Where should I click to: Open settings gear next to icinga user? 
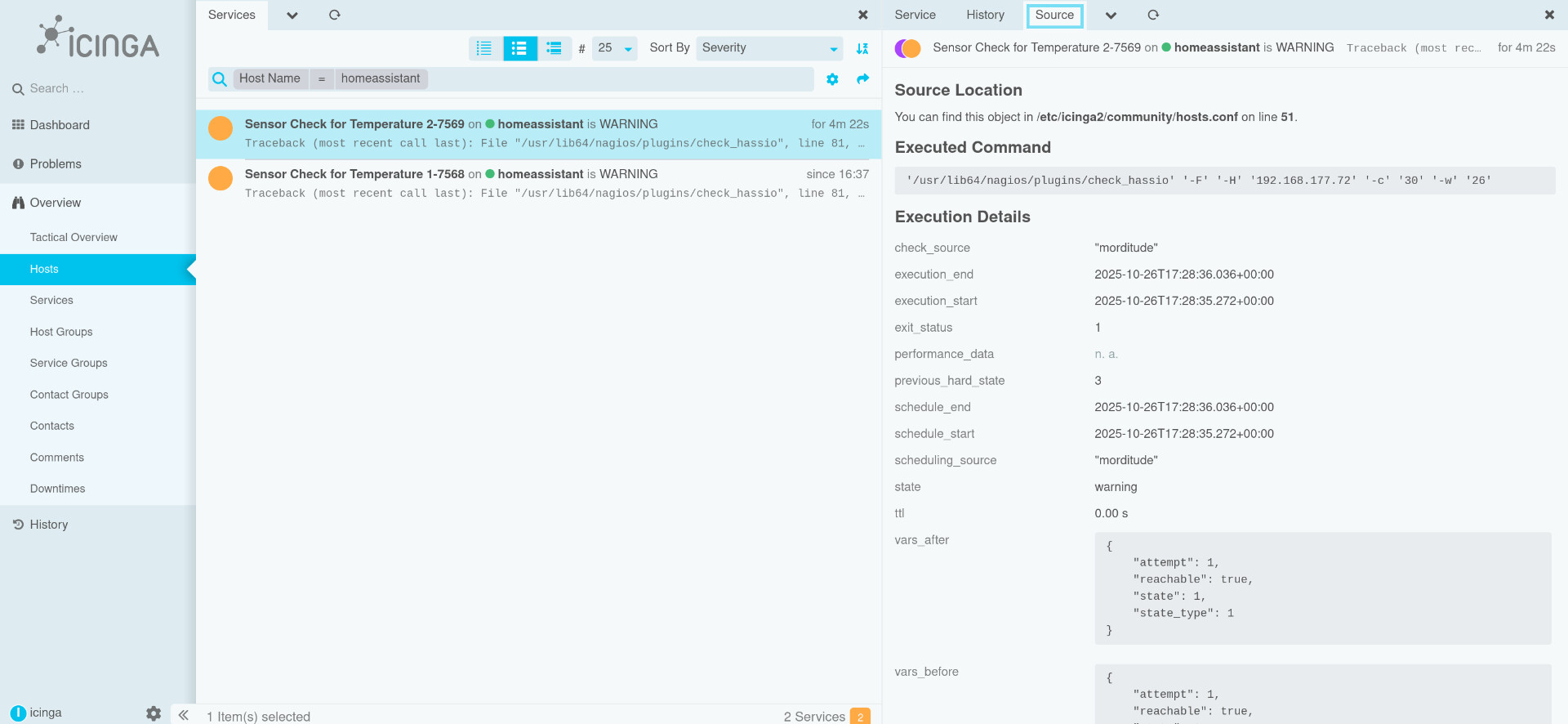pyautogui.click(x=154, y=713)
